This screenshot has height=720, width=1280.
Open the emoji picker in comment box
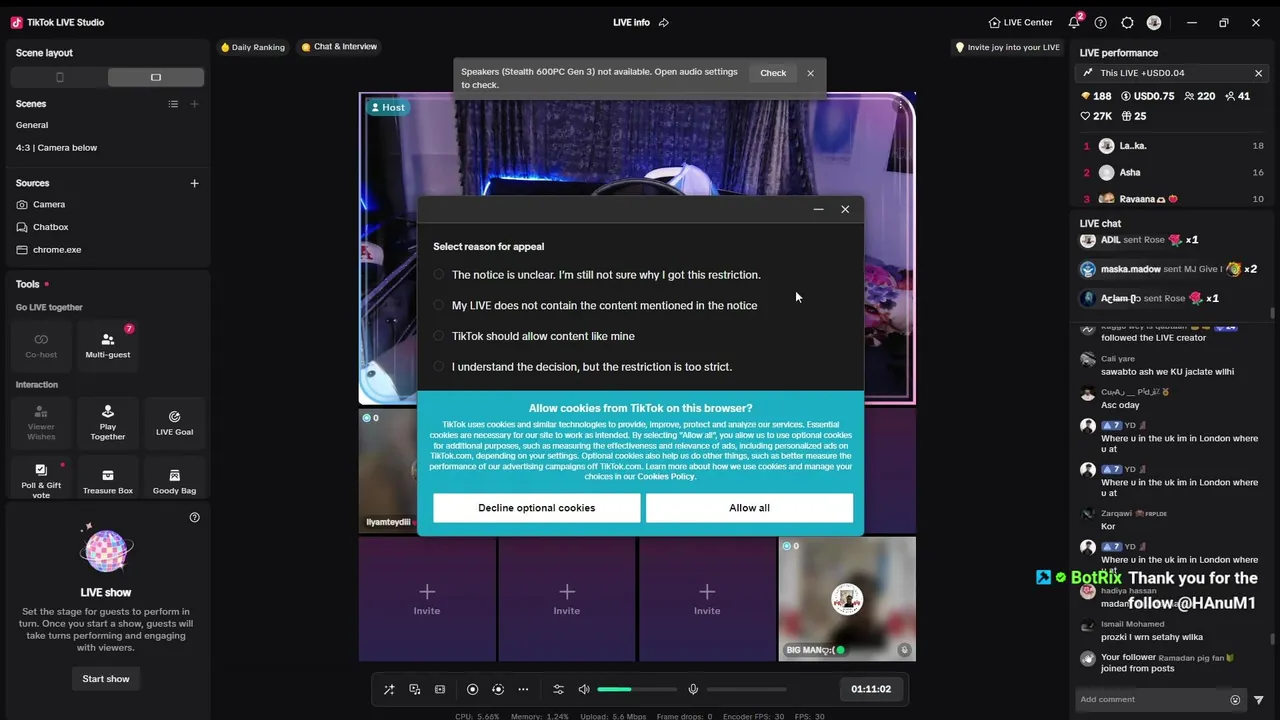[x=1236, y=700]
